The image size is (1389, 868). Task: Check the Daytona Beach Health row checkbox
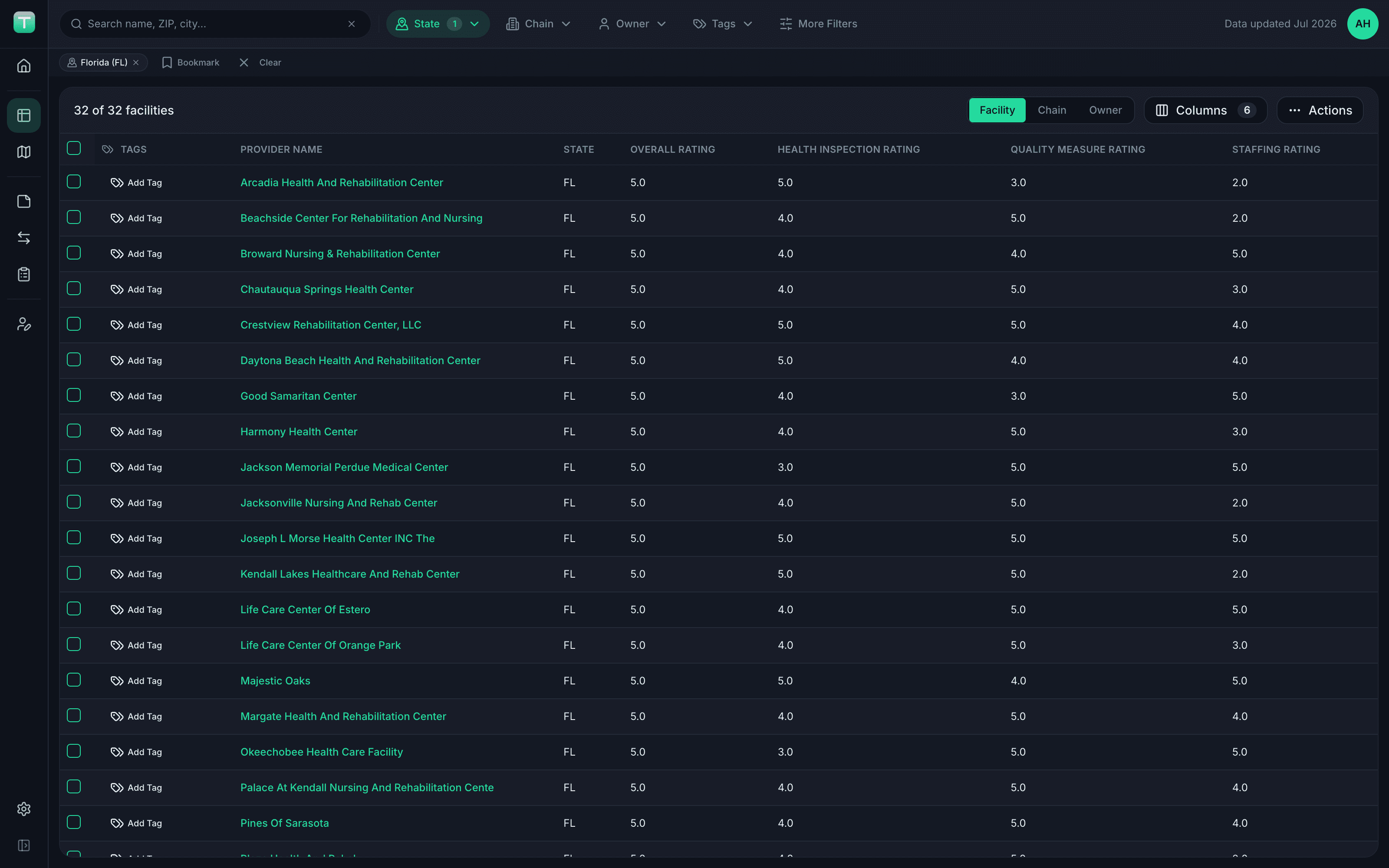pos(73,359)
